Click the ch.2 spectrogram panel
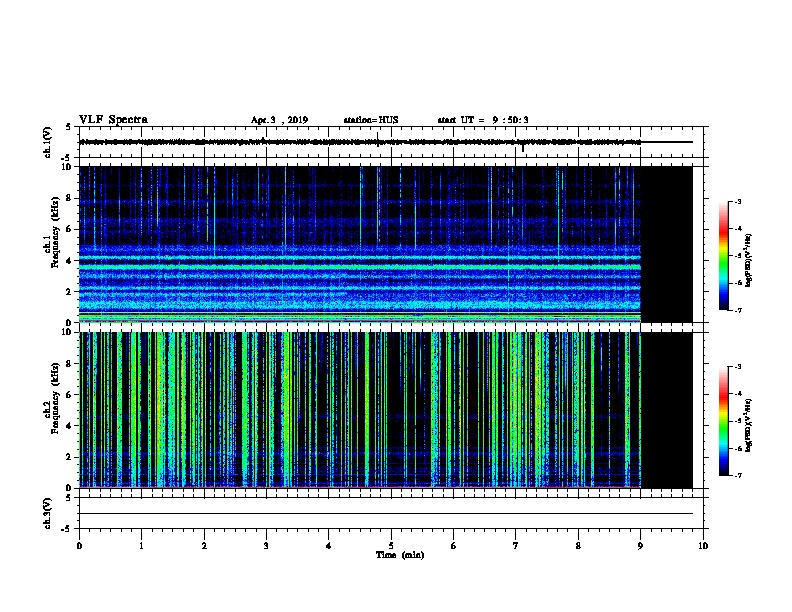The image size is (792, 612). 385,410
